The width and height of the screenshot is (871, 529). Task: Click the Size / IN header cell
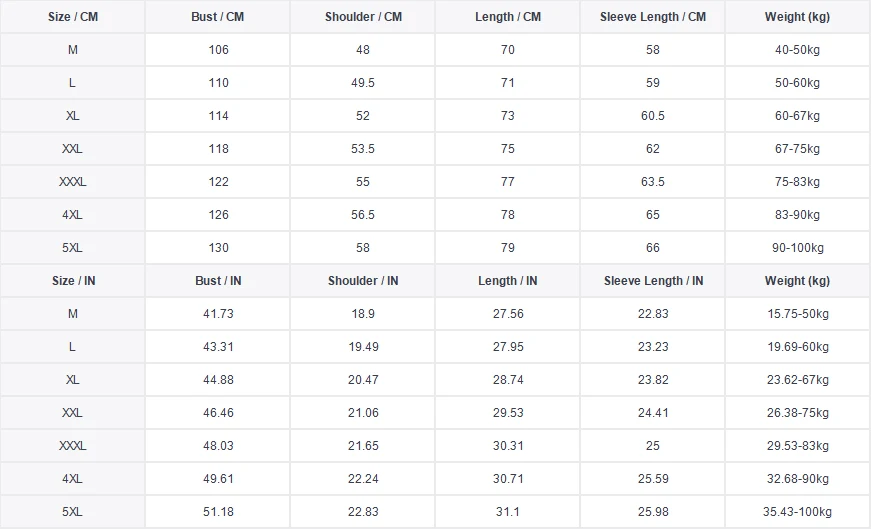[73, 281]
